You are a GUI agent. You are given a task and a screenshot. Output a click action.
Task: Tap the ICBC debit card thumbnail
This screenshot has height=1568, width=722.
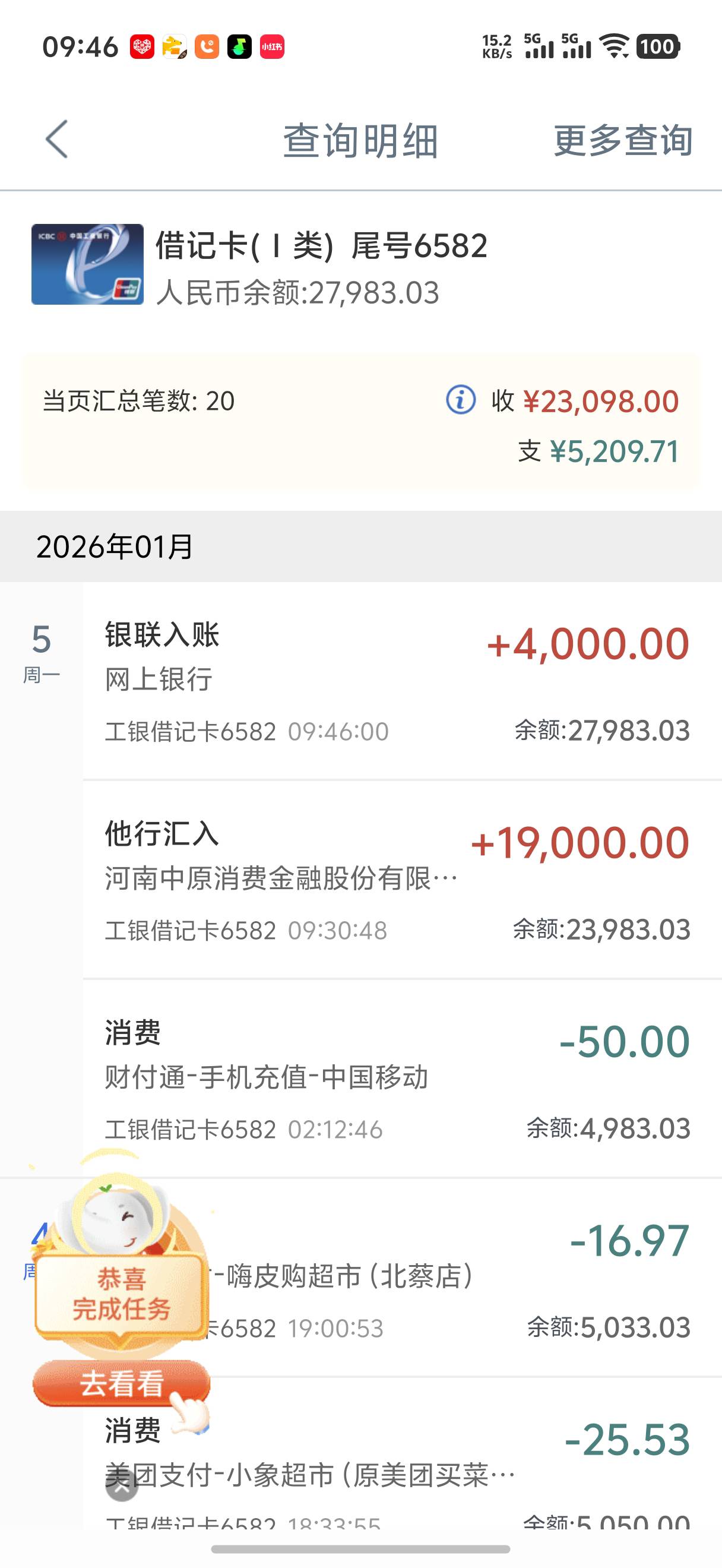(x=88, y=264)
